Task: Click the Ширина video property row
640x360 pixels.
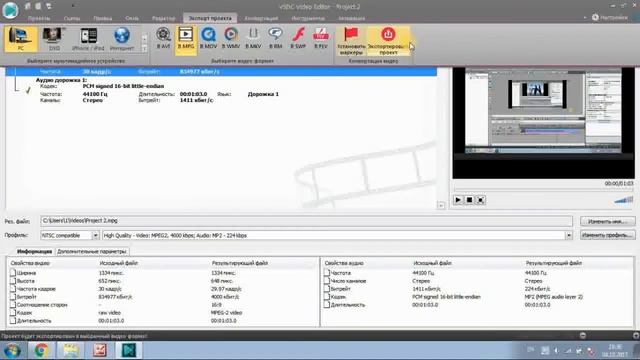Action: pos(163,273)
